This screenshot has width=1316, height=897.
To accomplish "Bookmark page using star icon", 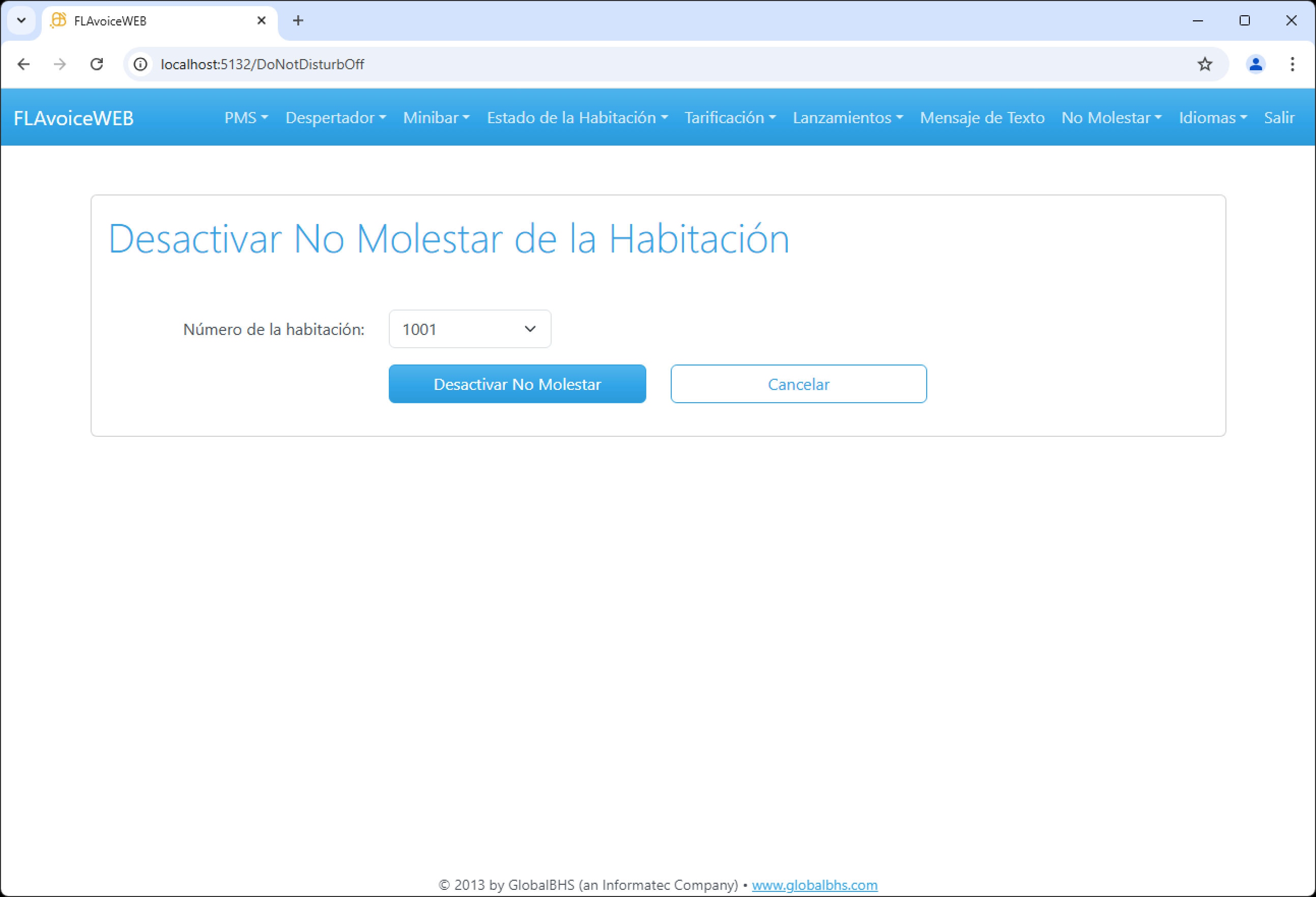I will pos(1205,64).
